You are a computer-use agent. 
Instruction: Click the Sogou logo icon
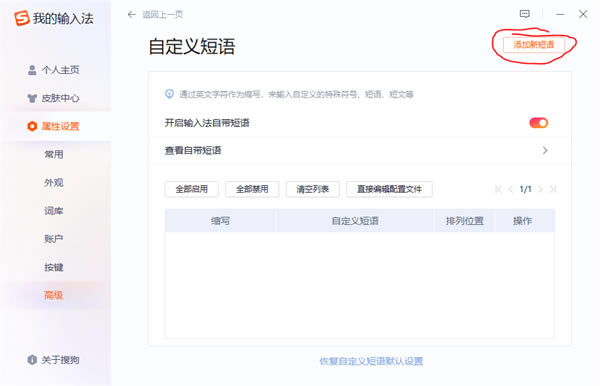22,18
